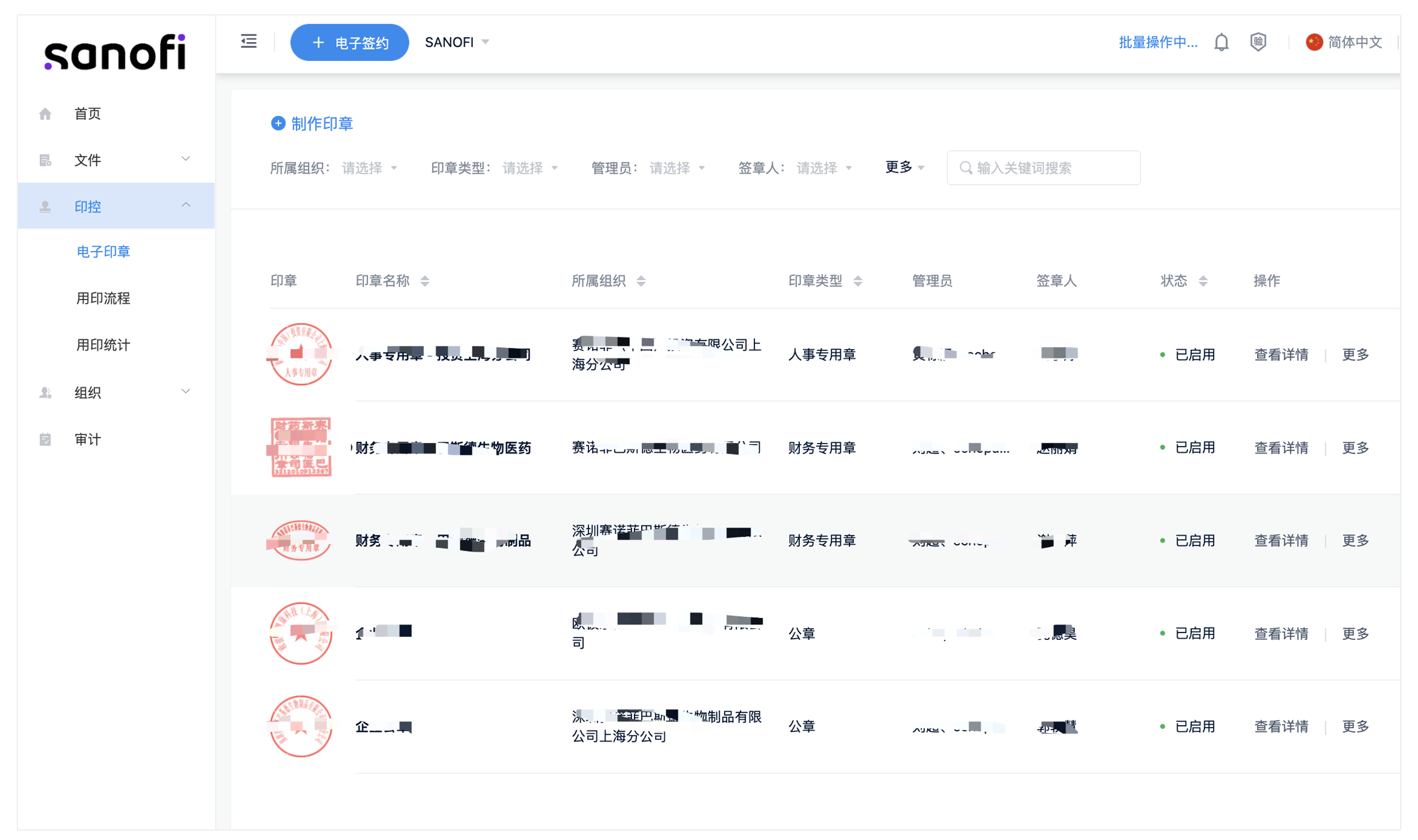This screenshot has height=840, width=1418.
Task: Click 更多 for fourth row 公章
Action: 1356,634
